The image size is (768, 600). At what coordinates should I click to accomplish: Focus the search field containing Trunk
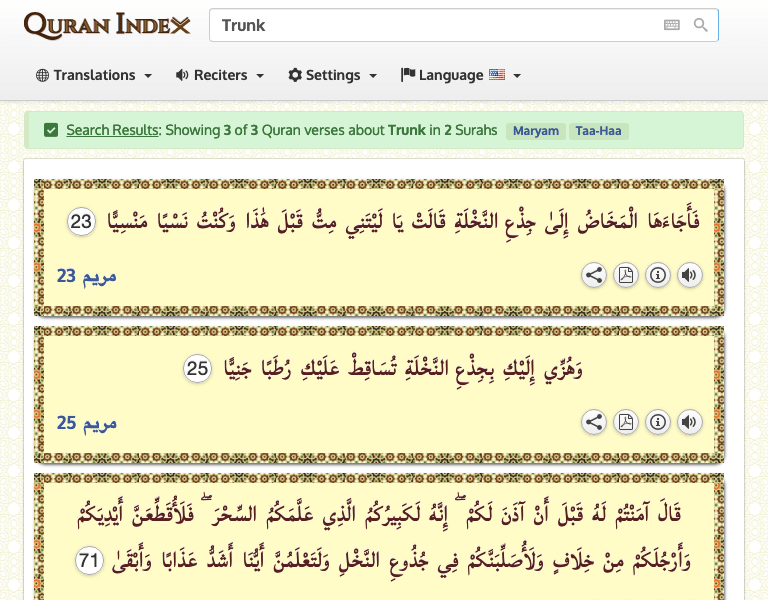click(x=430, y=25)
